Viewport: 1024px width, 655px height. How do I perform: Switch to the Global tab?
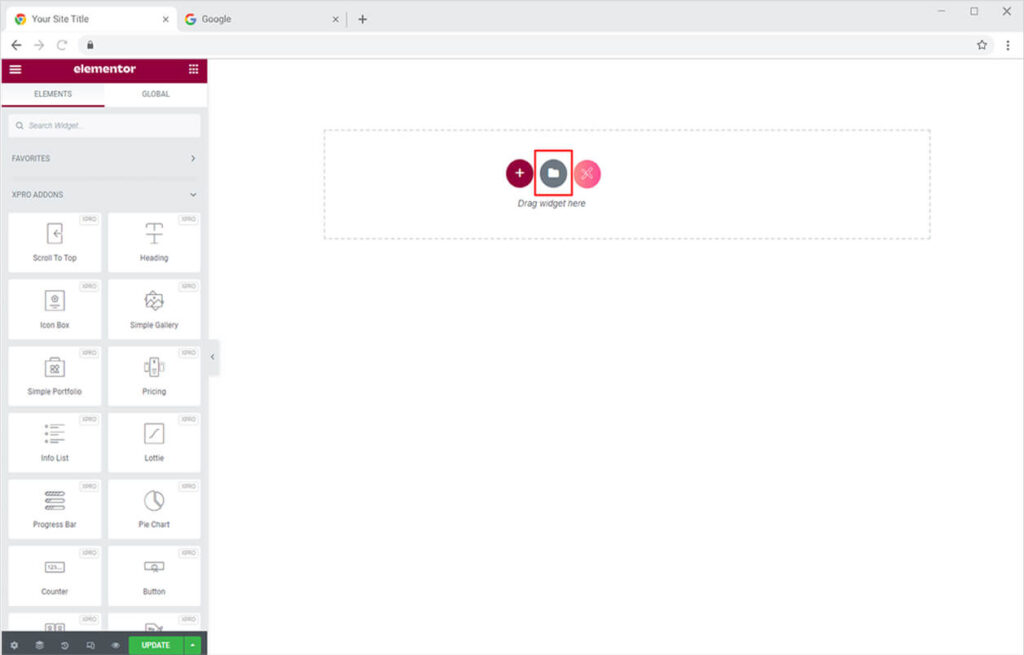point(155,94)
